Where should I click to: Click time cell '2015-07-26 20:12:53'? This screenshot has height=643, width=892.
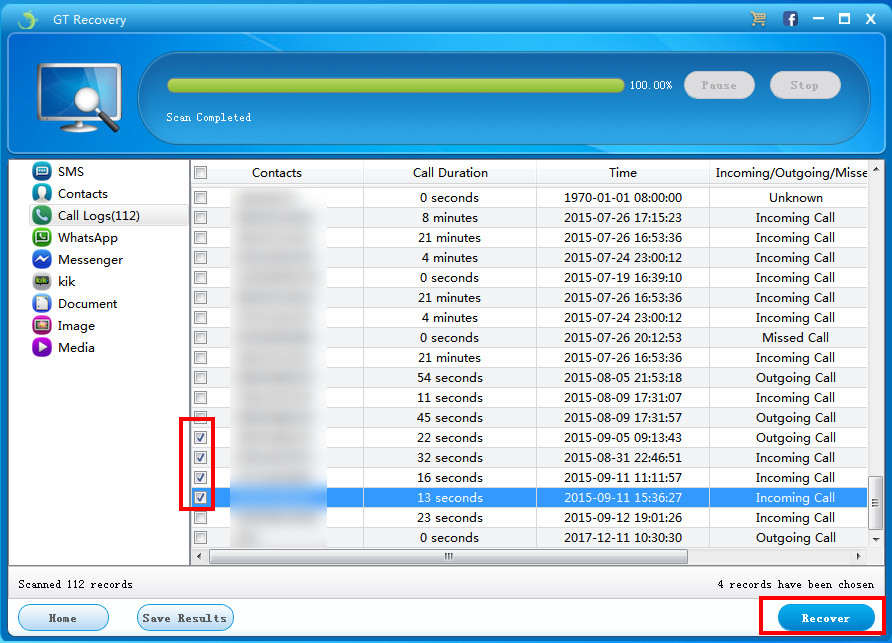point(623,337)
